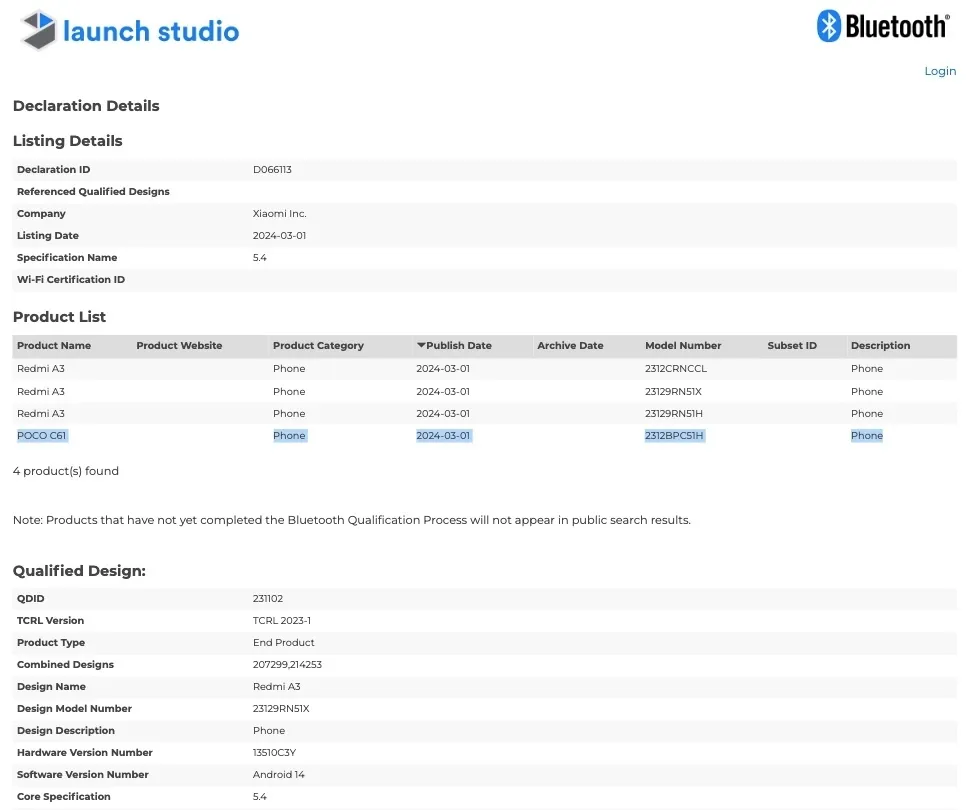966x810 pixels.
Task: Click the Bluetooth wordmark text
Action: (896, 26)
